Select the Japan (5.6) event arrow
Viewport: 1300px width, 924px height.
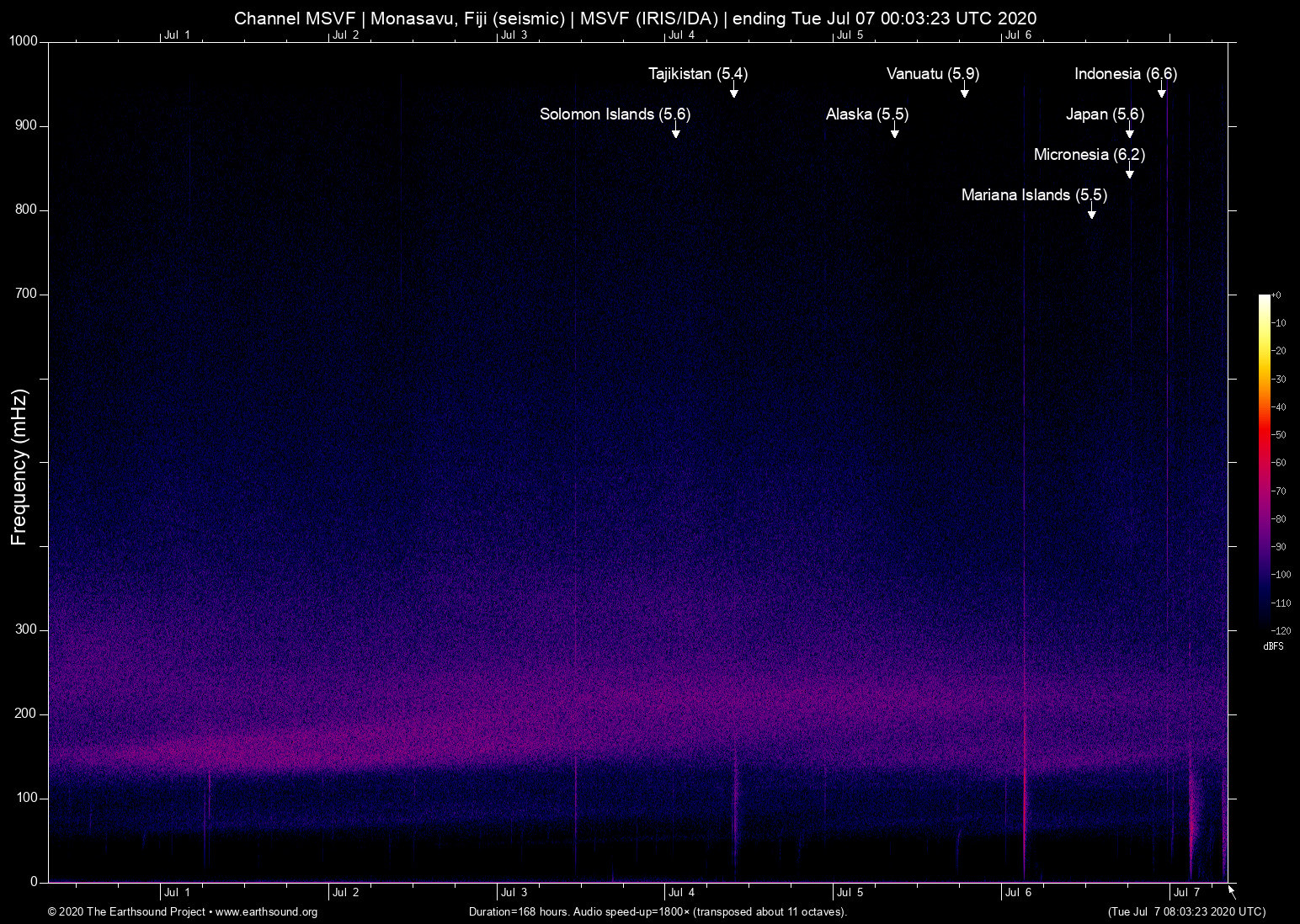tap(1130, 132)
